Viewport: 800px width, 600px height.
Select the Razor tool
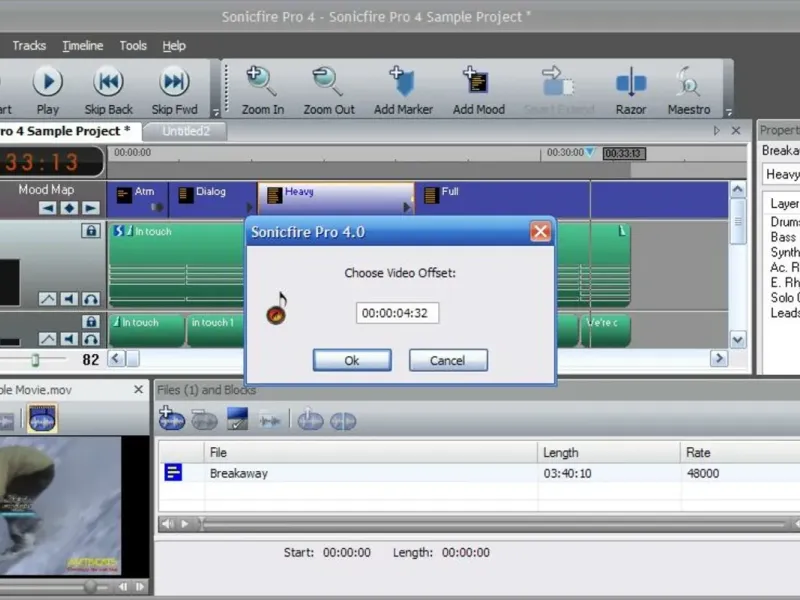pyautogui.click(x=631, y=82)
